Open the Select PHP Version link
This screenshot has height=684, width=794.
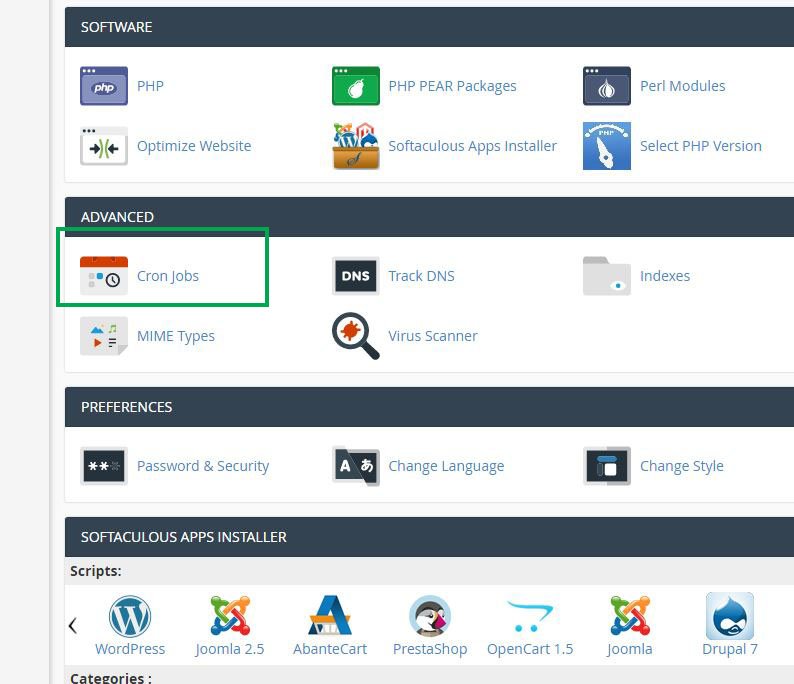click(x=700, y=146)
